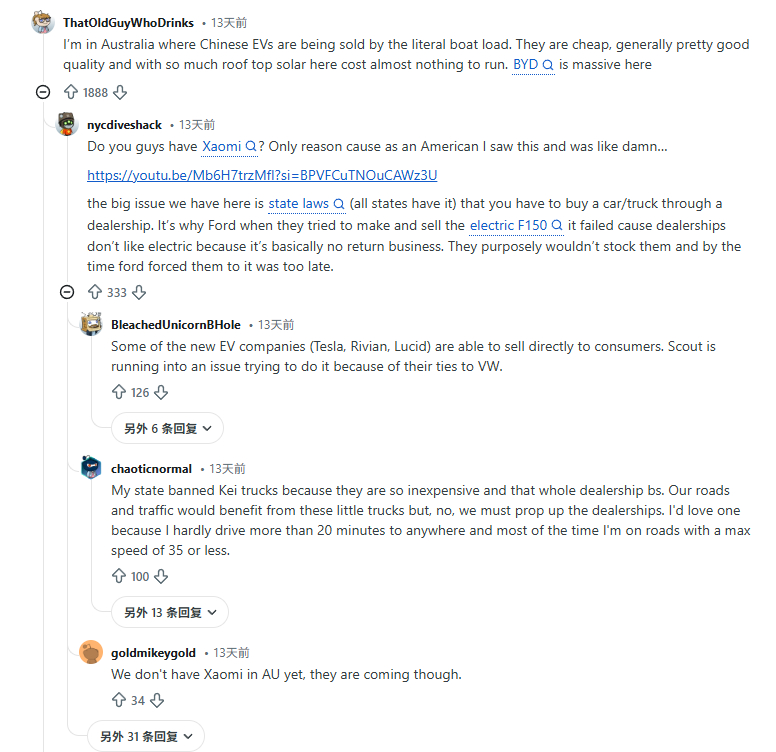The width and height of the screenshot is (776, 752).
Task: Expand 6 more replies under BleachedUnicornBHole
Action: pos(167,428)
